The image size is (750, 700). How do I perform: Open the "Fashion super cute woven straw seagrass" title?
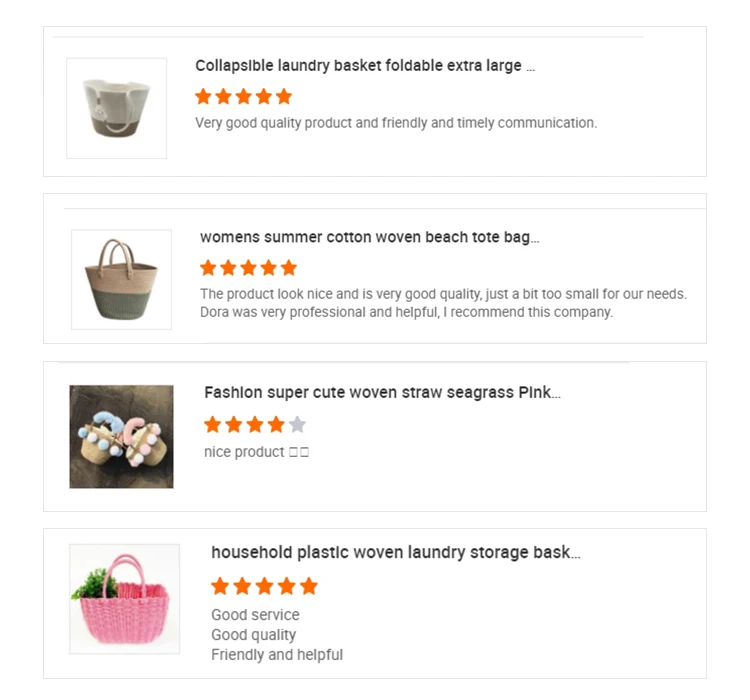pyautogui.click(x=382, y=393)
